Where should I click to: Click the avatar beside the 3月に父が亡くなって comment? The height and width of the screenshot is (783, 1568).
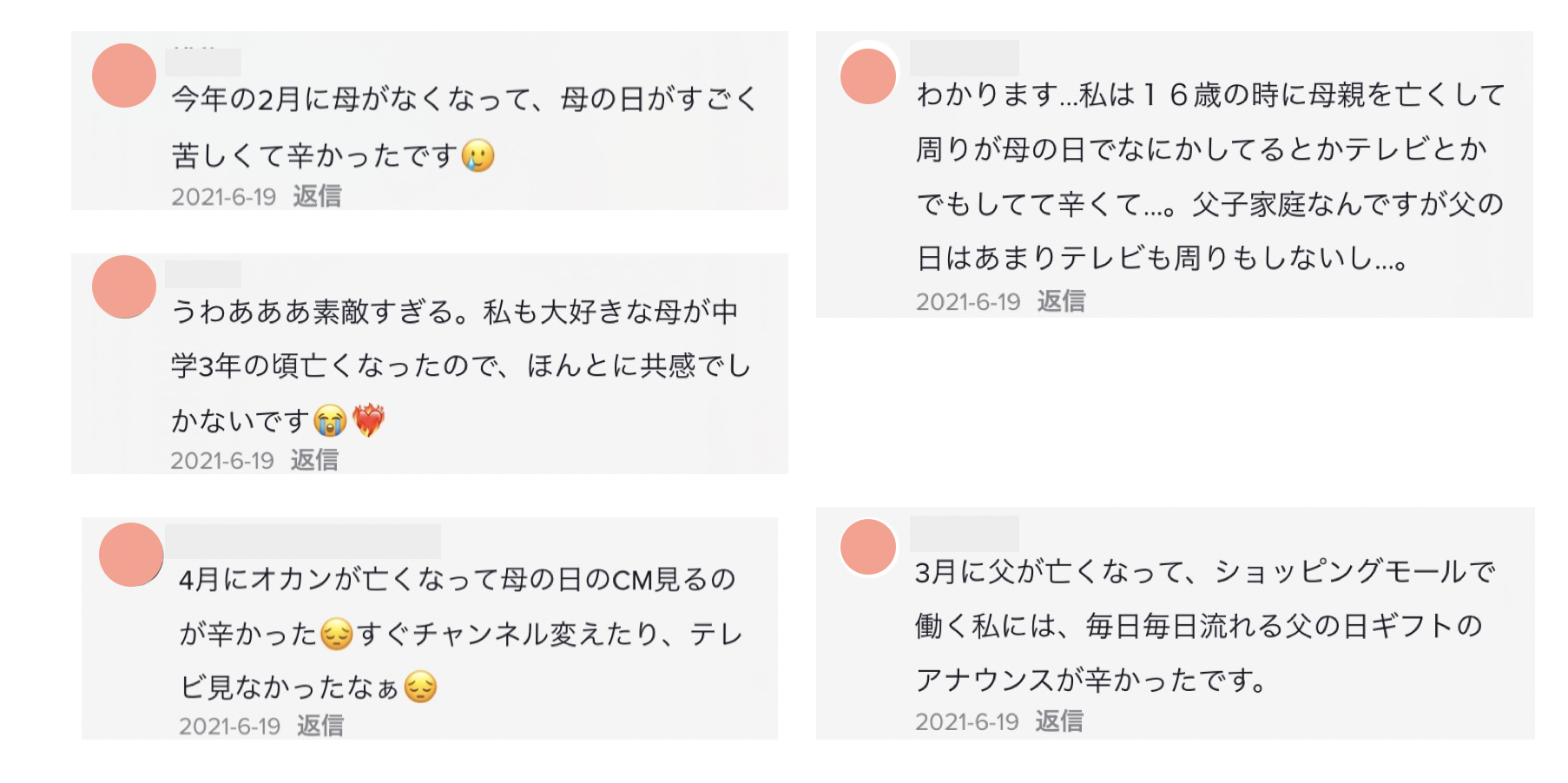click(868, 547)
